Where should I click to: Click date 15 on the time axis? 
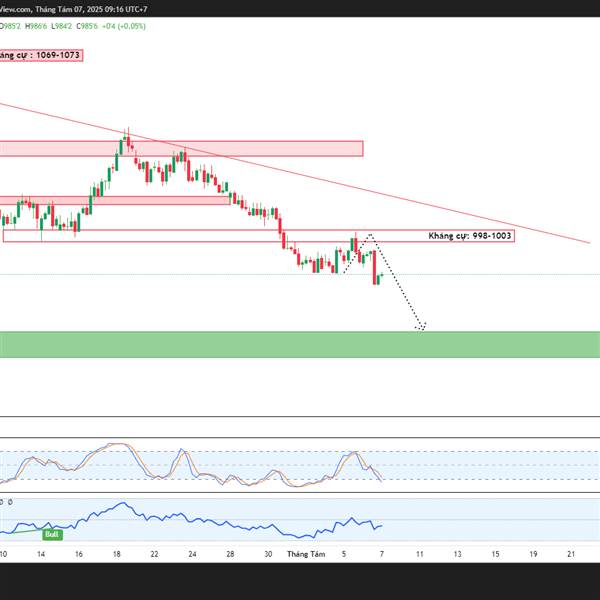click(x=495, y=554)
